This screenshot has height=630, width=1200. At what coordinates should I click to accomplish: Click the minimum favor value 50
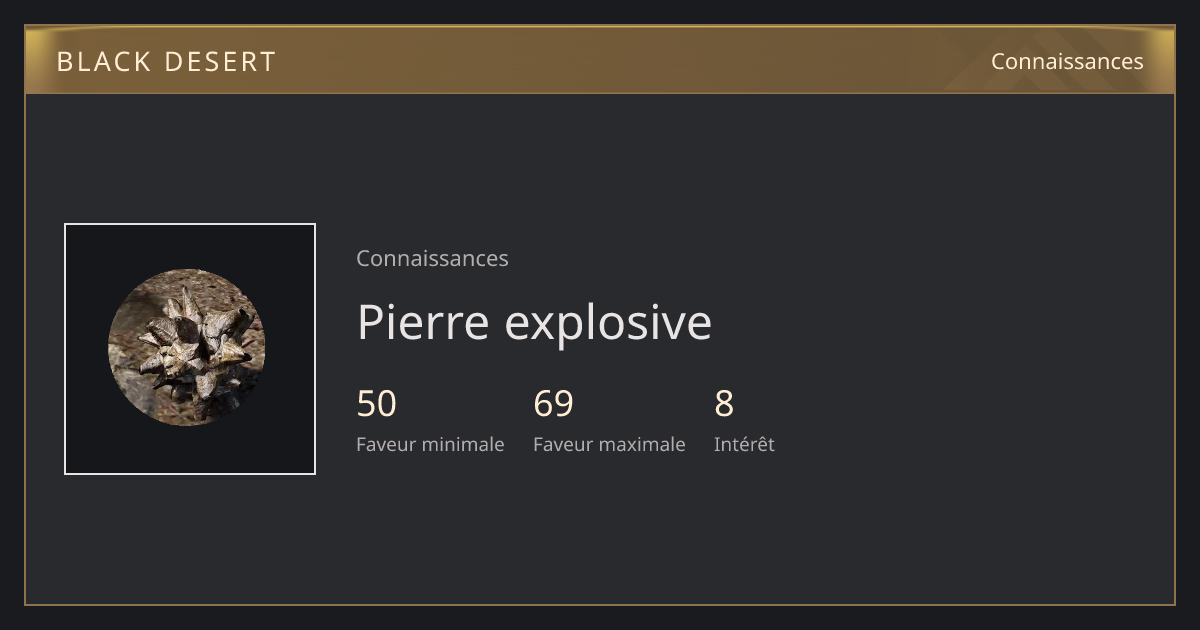coord(377,404)
